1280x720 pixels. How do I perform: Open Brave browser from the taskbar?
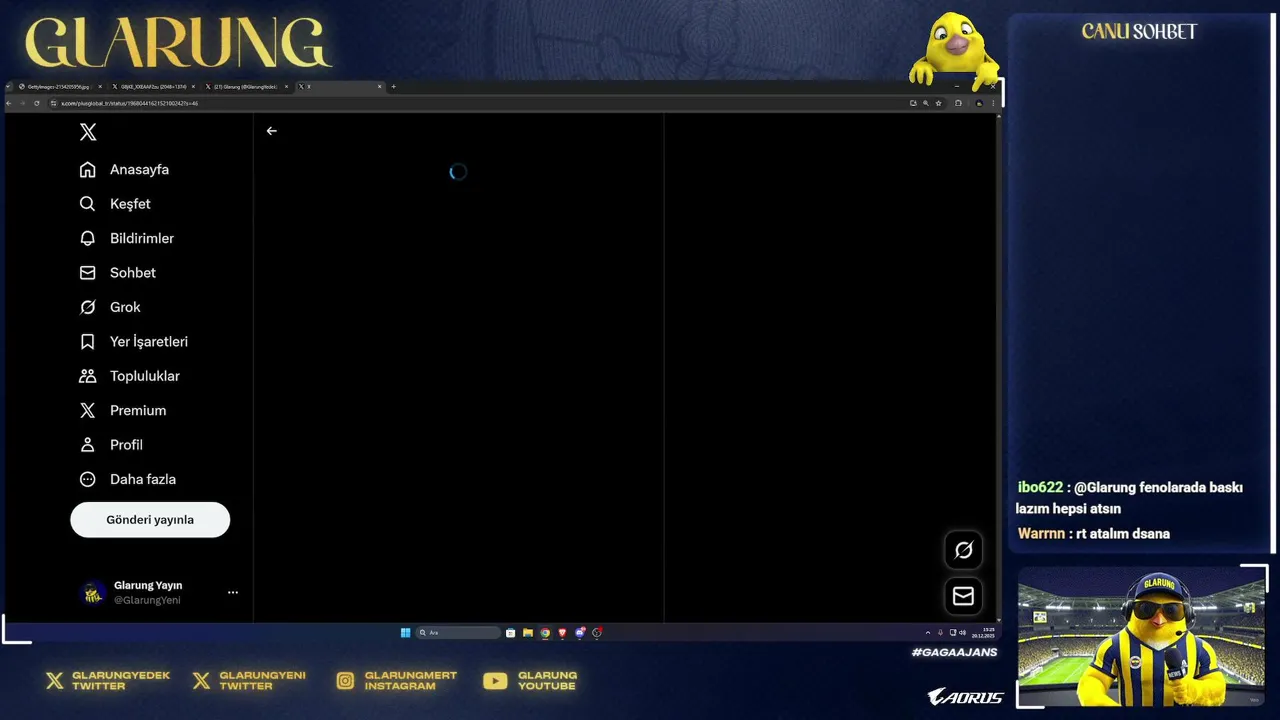click(562, 633)
